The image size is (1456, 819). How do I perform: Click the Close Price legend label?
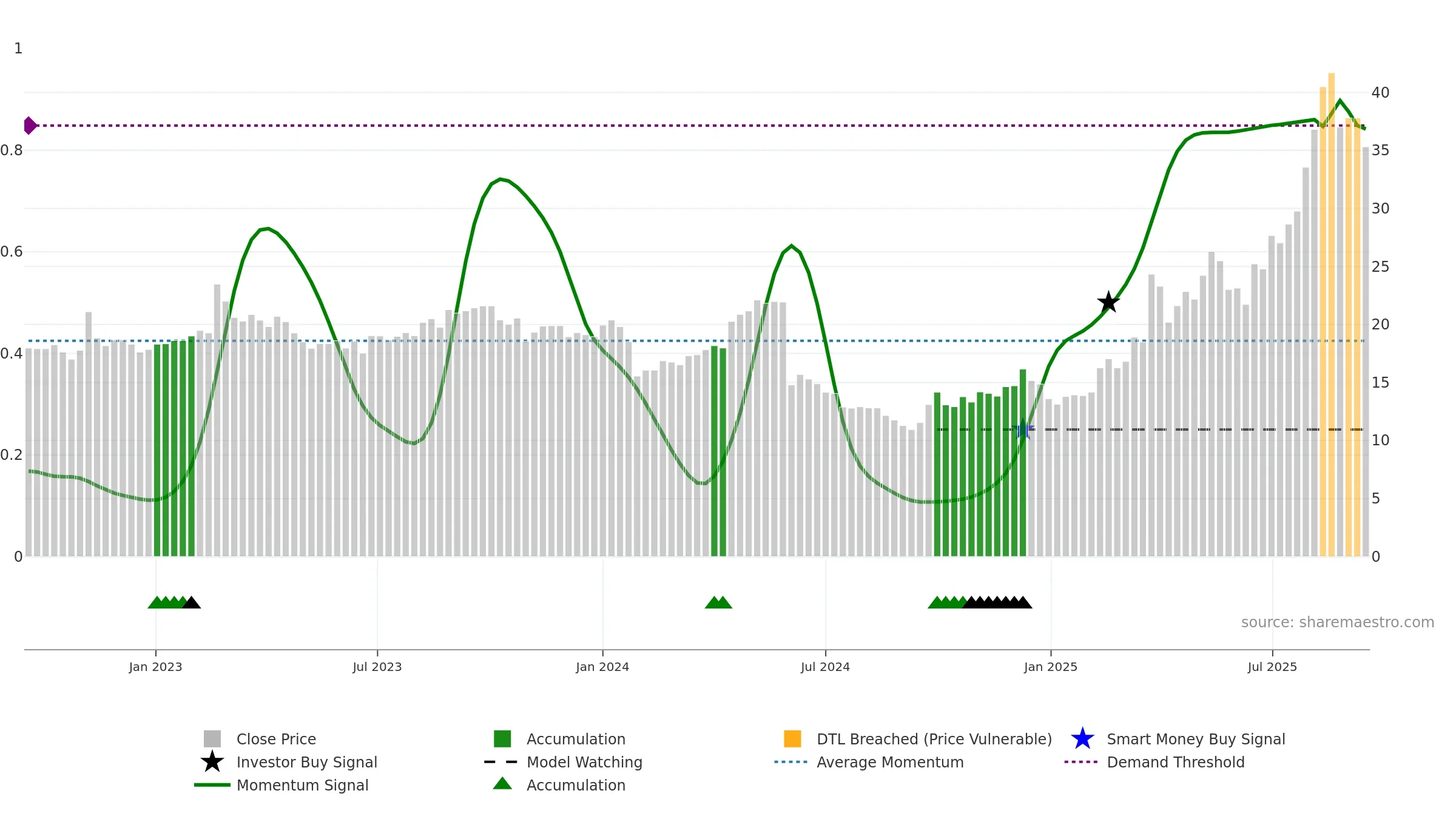(276, 739)
